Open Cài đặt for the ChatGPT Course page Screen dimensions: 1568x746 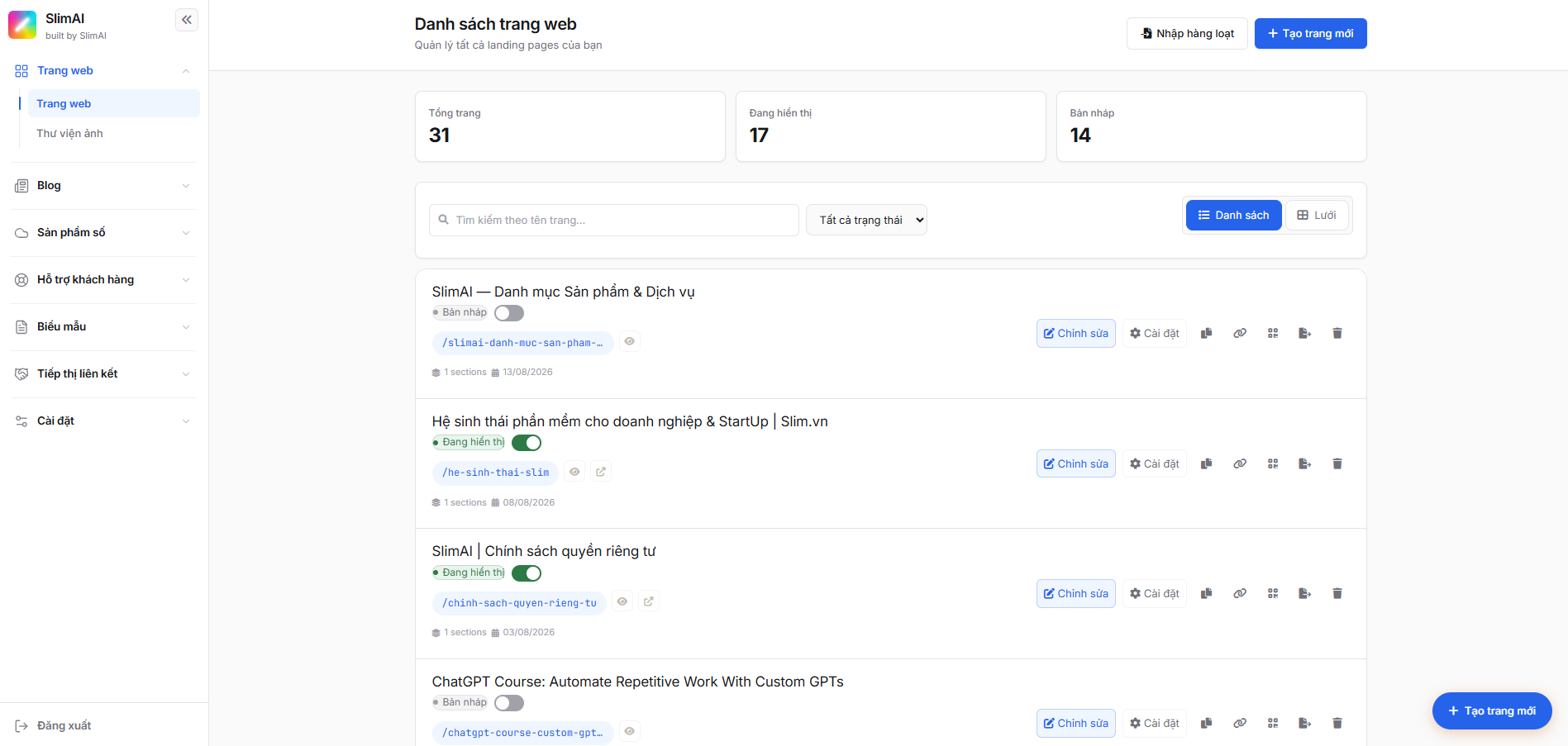1155,723
